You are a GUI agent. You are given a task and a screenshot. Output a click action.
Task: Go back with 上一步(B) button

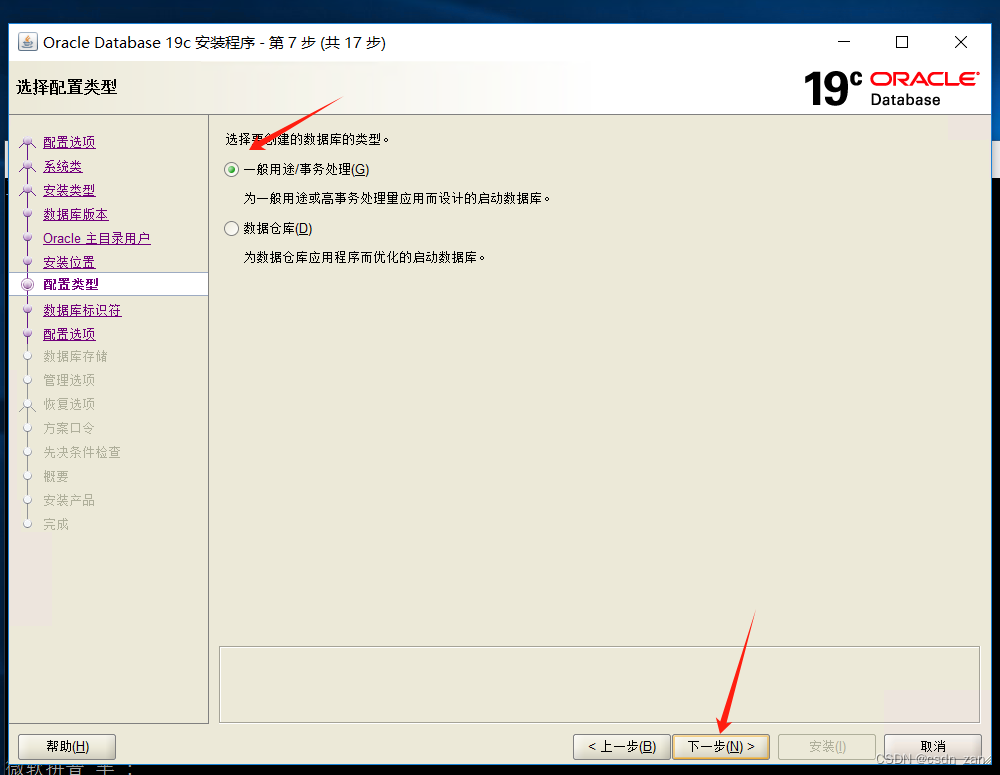[622, 746]
